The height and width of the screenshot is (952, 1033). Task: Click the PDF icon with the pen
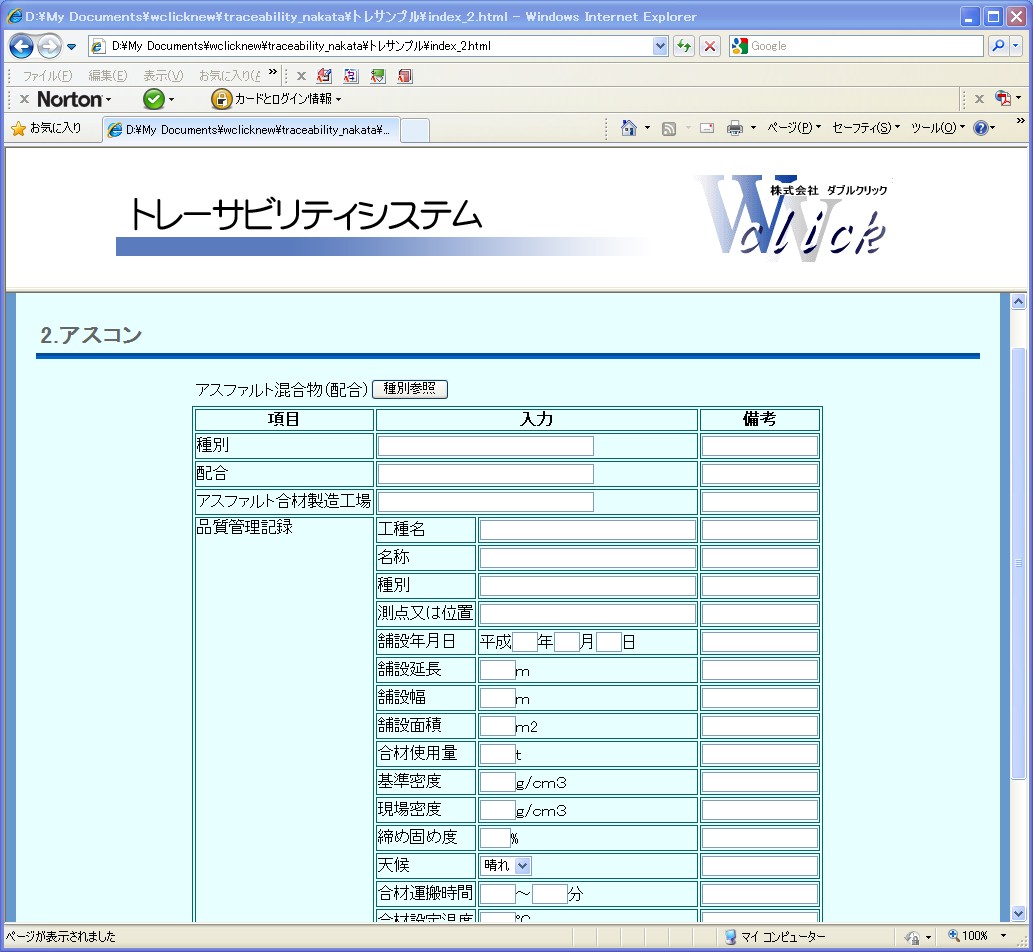click(324, 76)
